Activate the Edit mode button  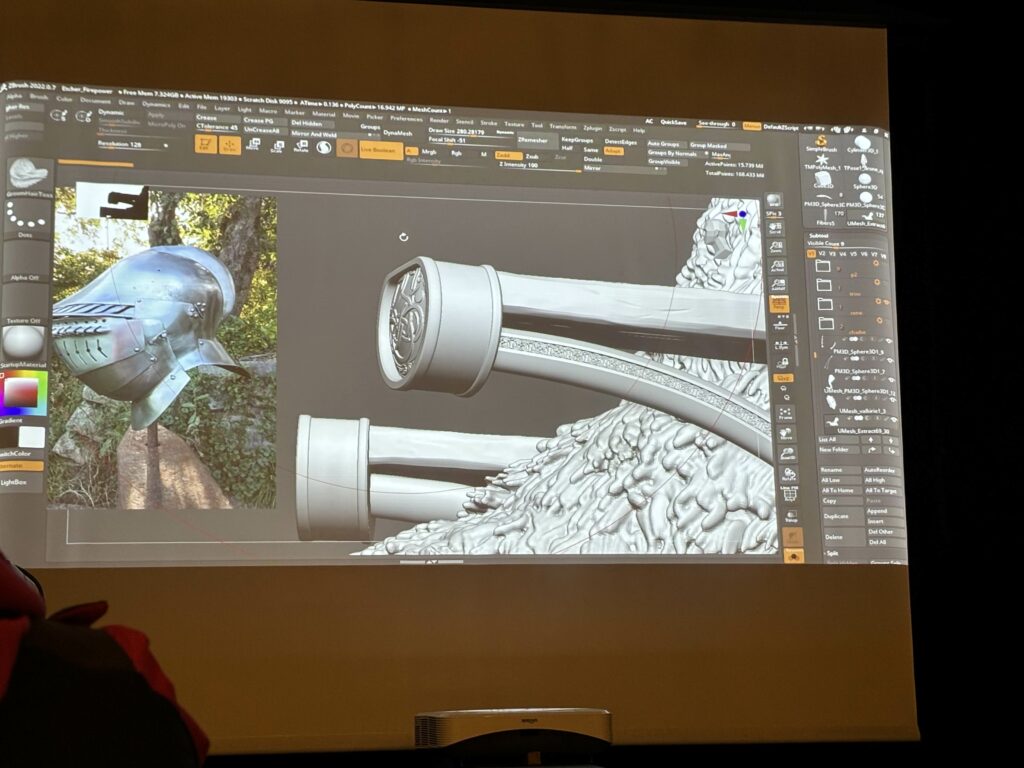coord(206,144)
